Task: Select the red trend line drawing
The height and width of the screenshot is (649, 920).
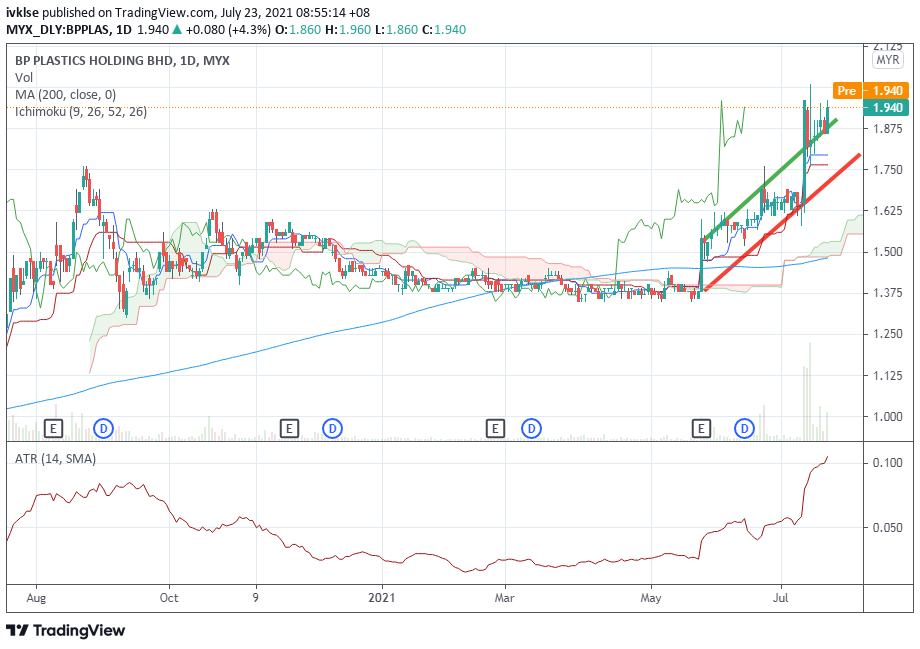Action: click(782, 222)
